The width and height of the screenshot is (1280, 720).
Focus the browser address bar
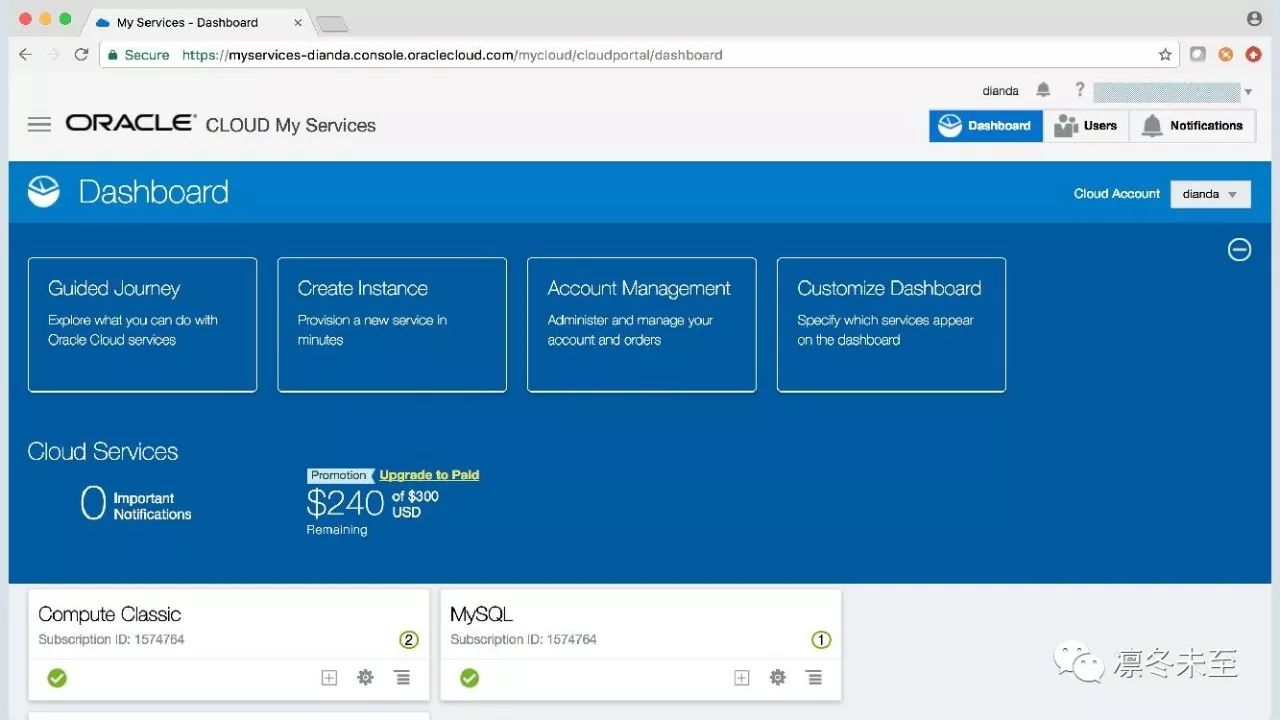click(640, 55)
